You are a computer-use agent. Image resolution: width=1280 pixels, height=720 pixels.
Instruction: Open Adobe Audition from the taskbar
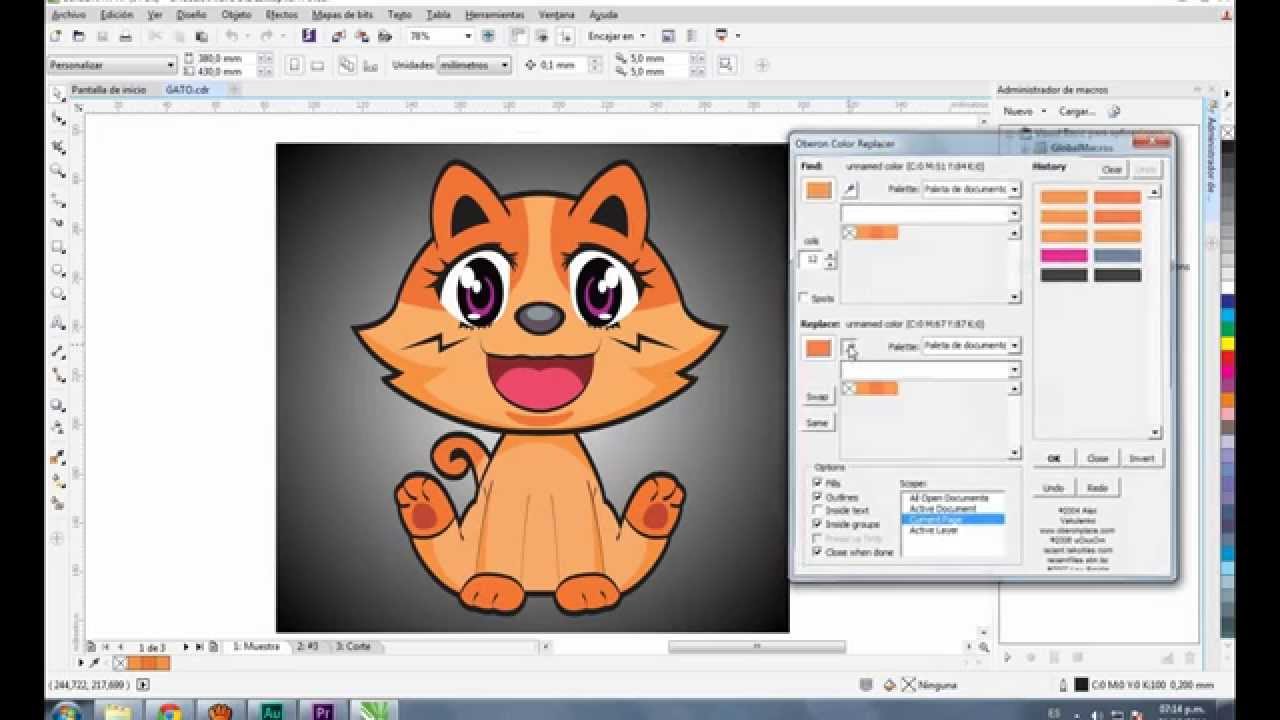[x=271, y=711]
